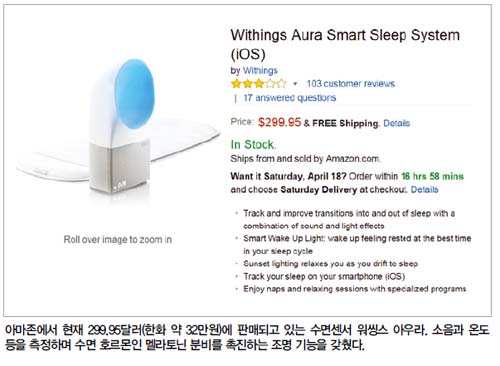
Task: Click the $299.95 price text
Action: 279,122
